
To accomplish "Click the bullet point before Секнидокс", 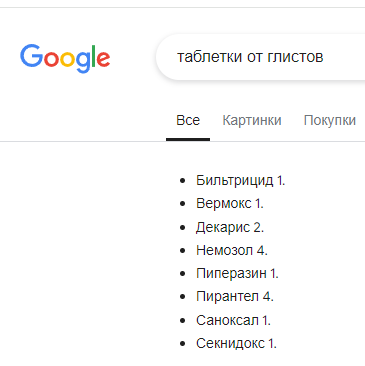I will tap(182, 344).
